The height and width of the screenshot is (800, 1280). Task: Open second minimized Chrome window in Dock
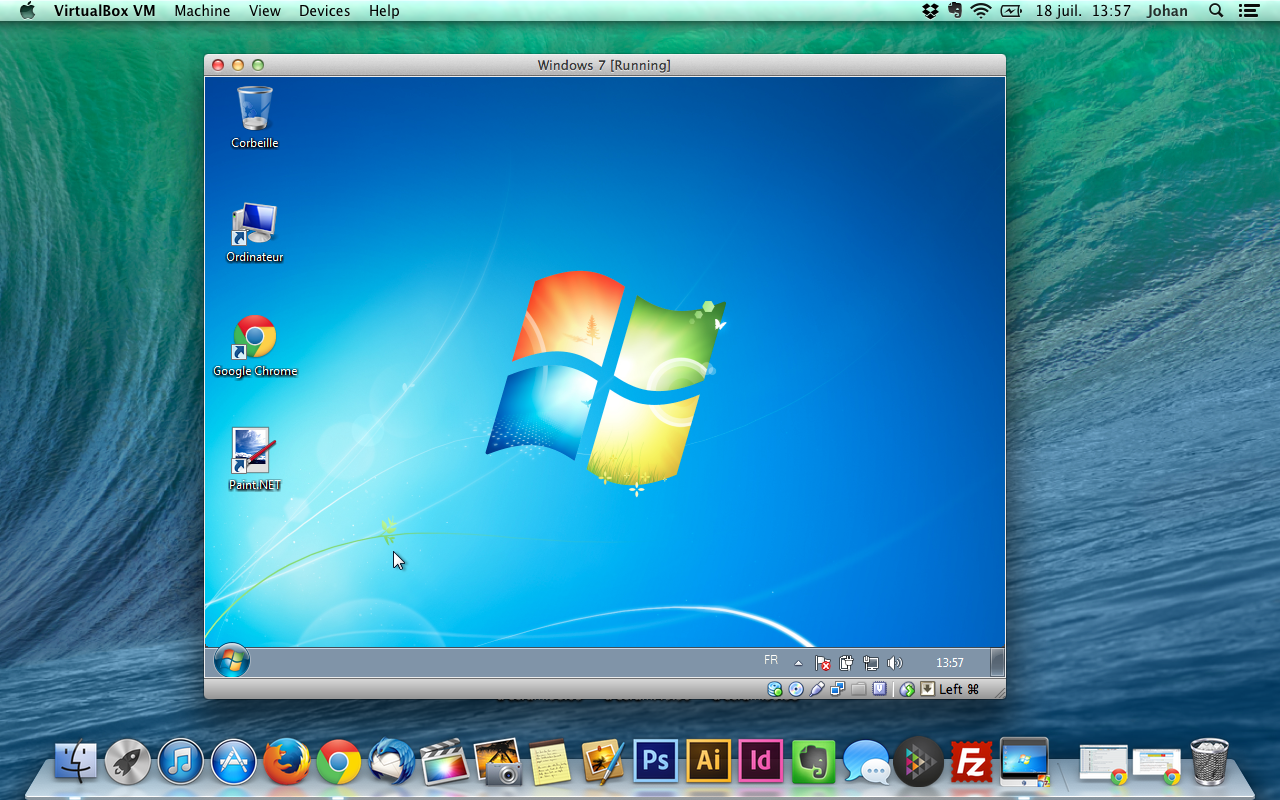(1157, 765)
